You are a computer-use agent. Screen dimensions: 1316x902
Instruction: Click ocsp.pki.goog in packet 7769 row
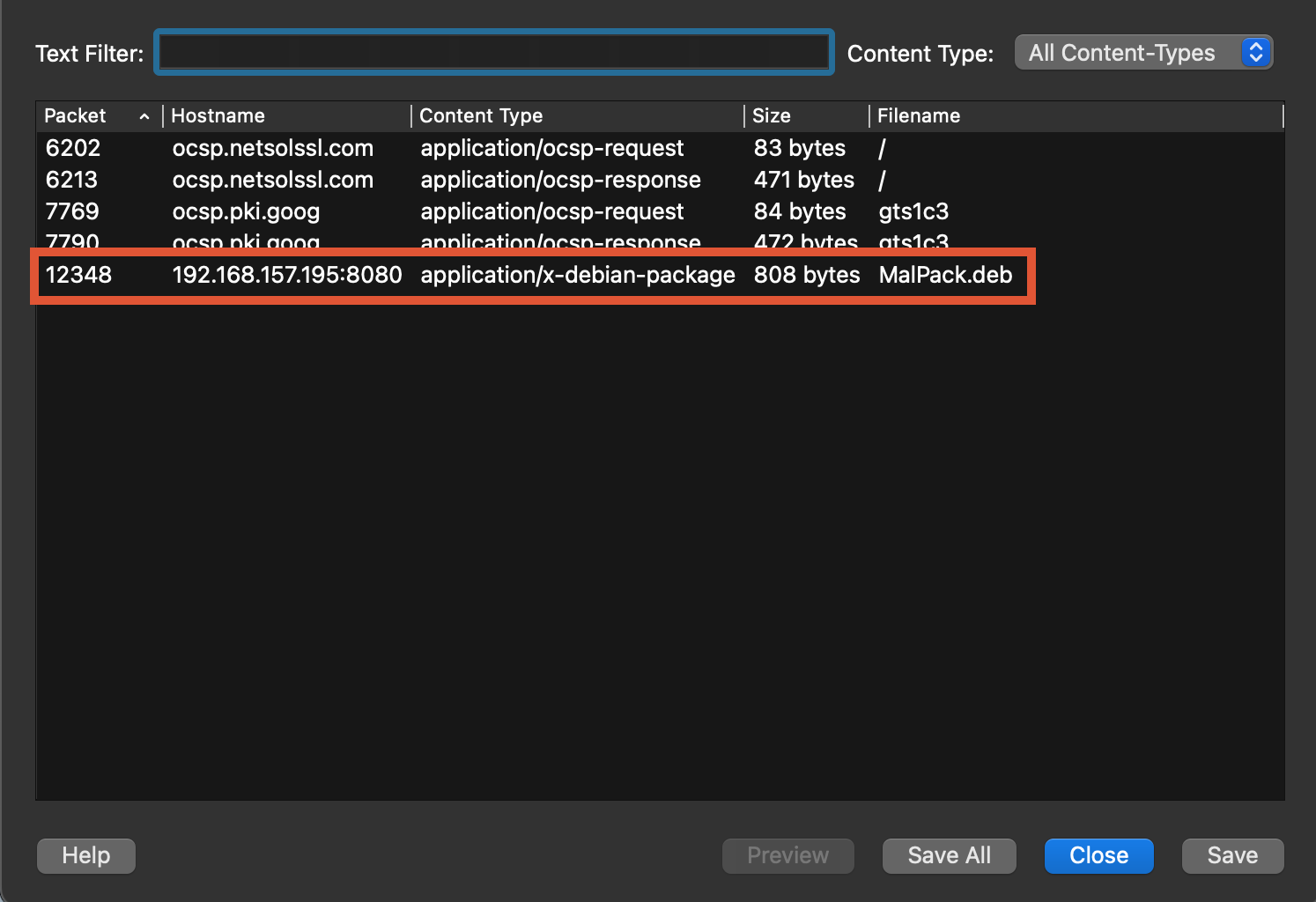tap(246, 211)
